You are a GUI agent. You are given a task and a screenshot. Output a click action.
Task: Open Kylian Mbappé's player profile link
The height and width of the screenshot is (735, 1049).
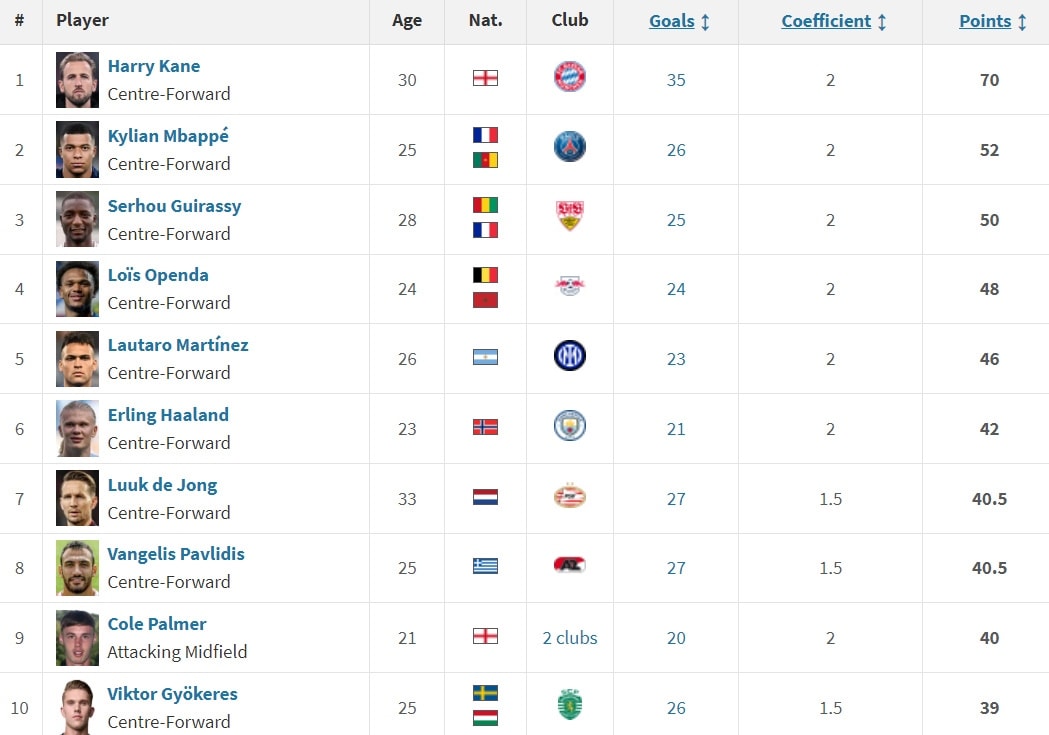click(168, 136)
